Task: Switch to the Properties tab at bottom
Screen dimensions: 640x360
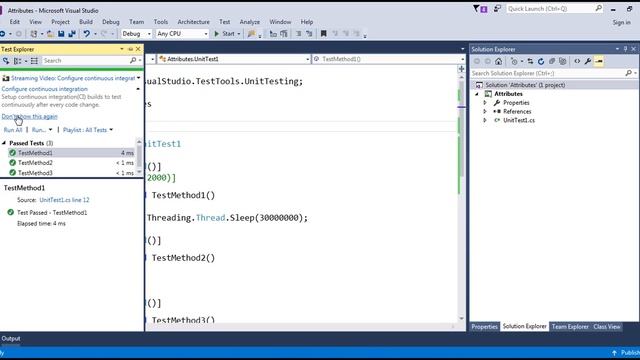Action: tap(484, 327)
